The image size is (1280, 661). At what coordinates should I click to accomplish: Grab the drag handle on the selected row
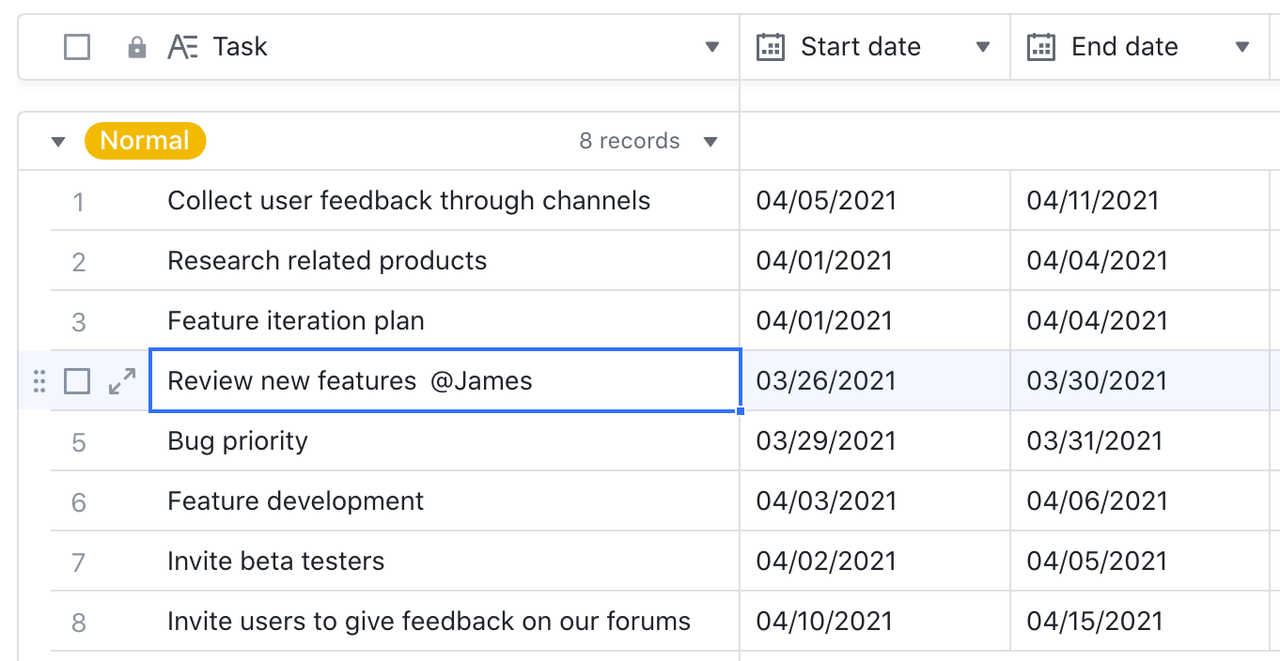point(39,381)
